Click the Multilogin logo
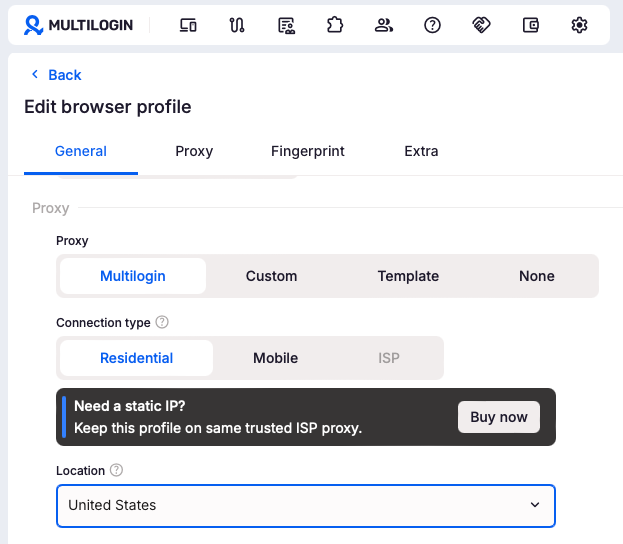This screenshot has width=623, height=544. 78,25
